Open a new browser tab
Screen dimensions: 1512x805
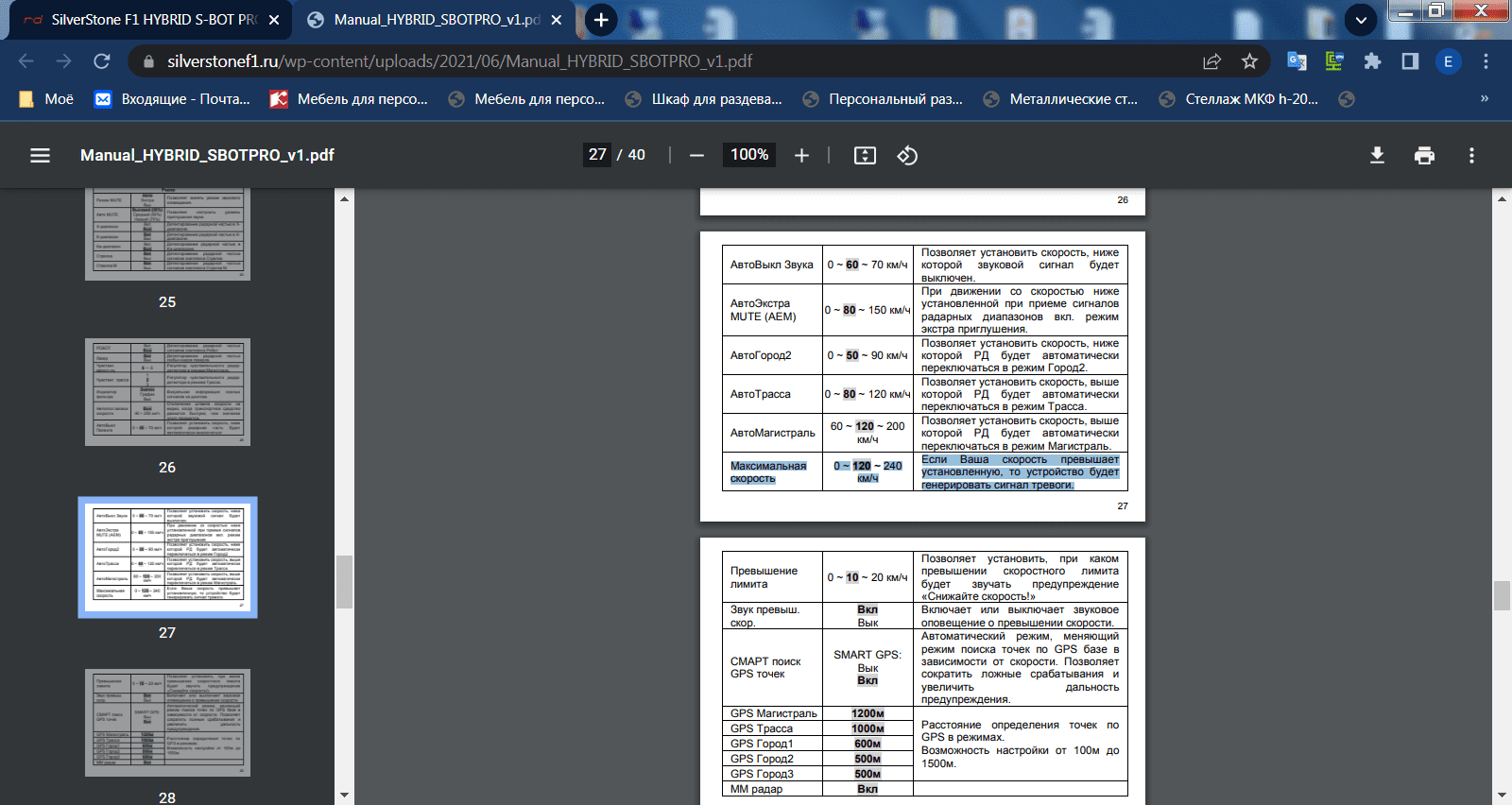click(601, 20)
